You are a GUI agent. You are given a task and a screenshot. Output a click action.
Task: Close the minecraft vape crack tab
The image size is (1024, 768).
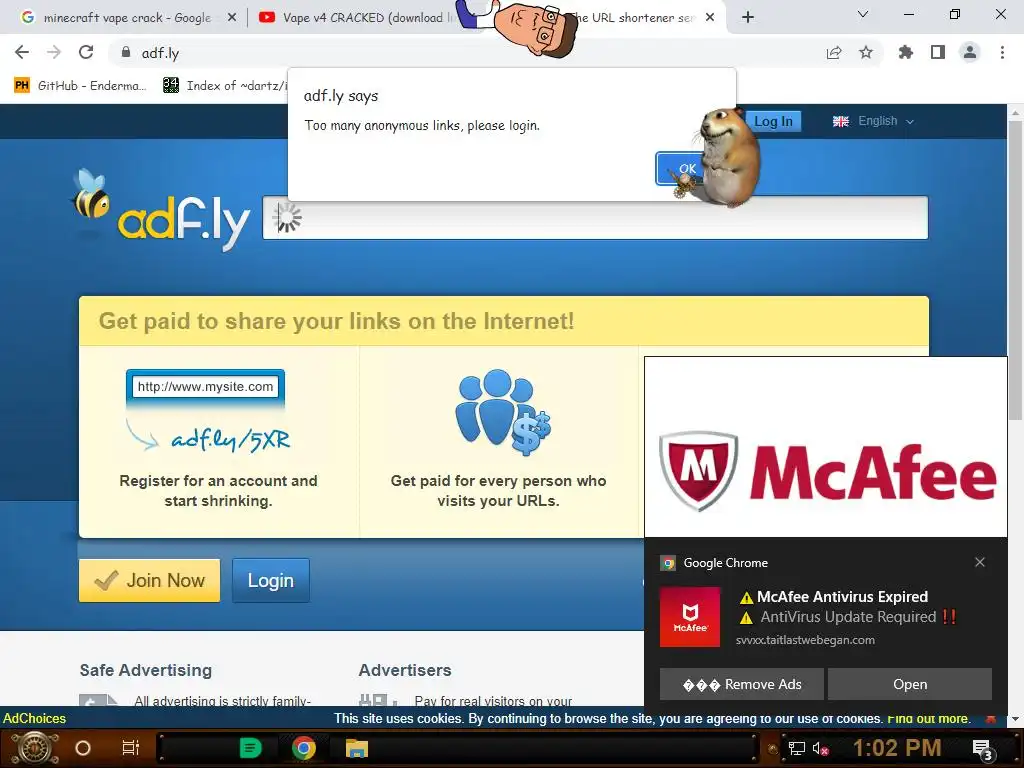232,18
